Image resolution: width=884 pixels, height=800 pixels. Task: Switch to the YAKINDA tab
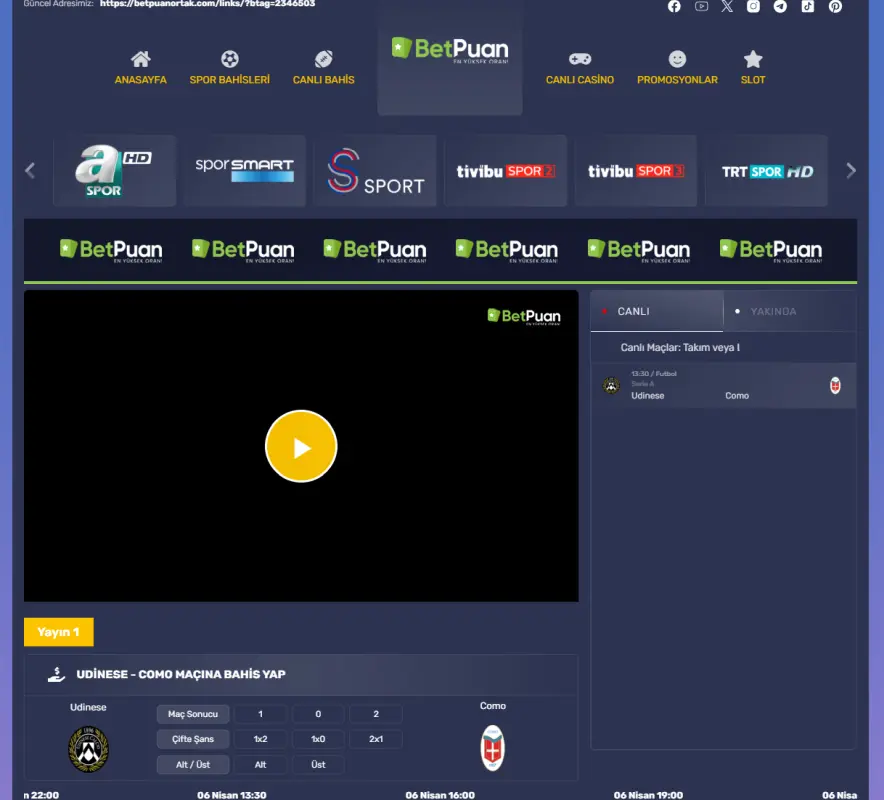772,311
